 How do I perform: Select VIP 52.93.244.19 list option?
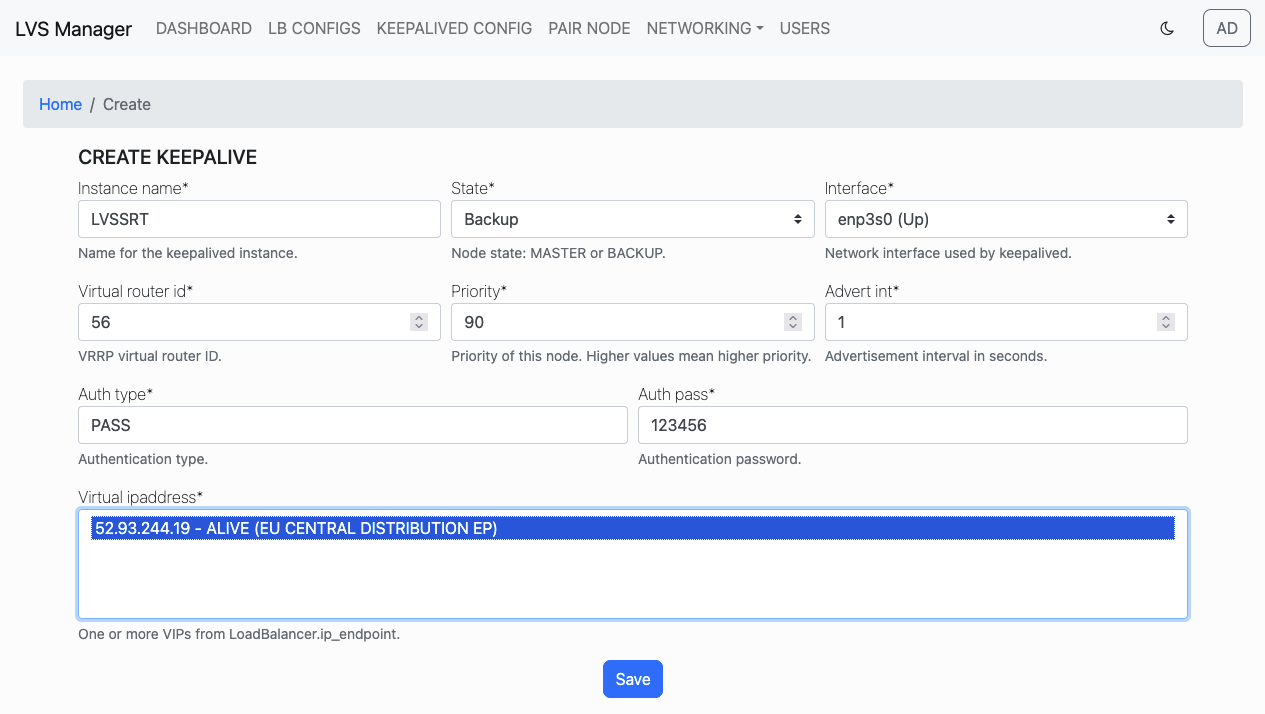click(x=633, y=528)
